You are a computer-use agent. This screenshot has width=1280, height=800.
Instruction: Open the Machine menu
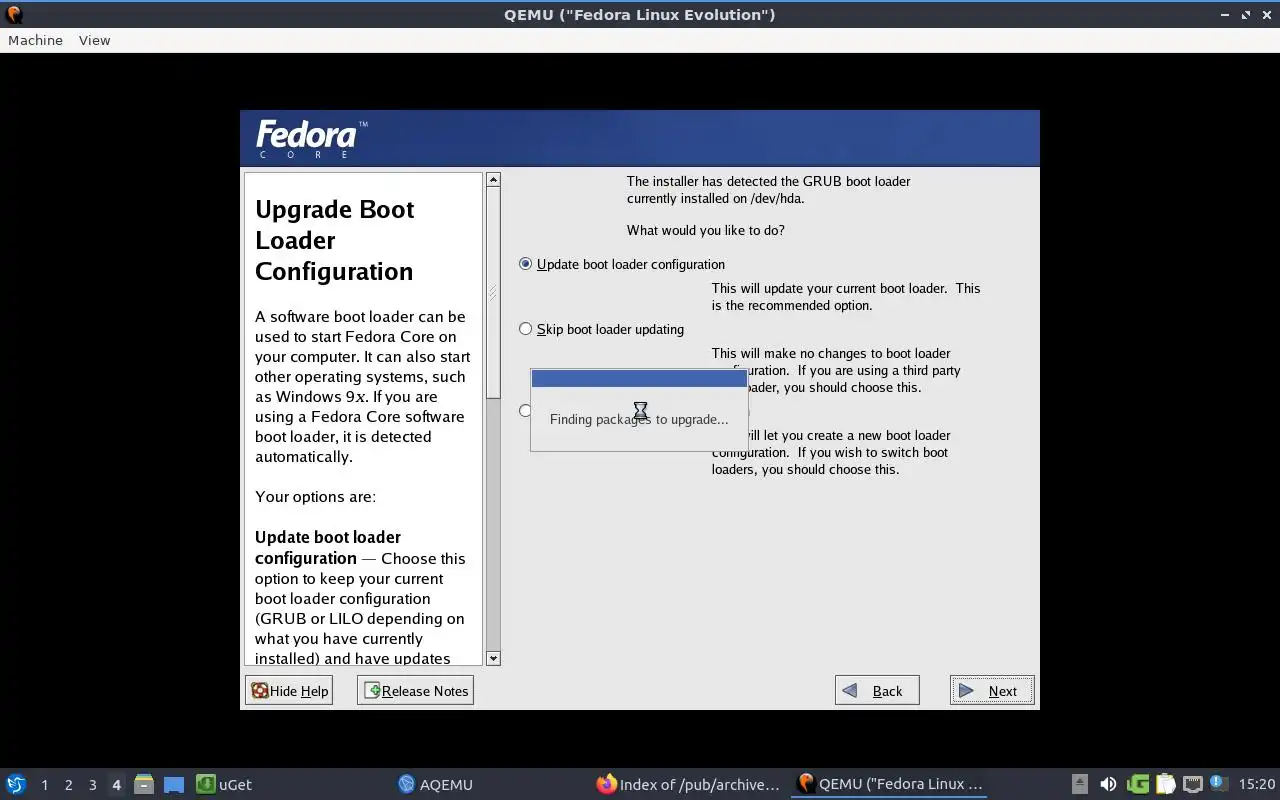(x=35, y=40)
